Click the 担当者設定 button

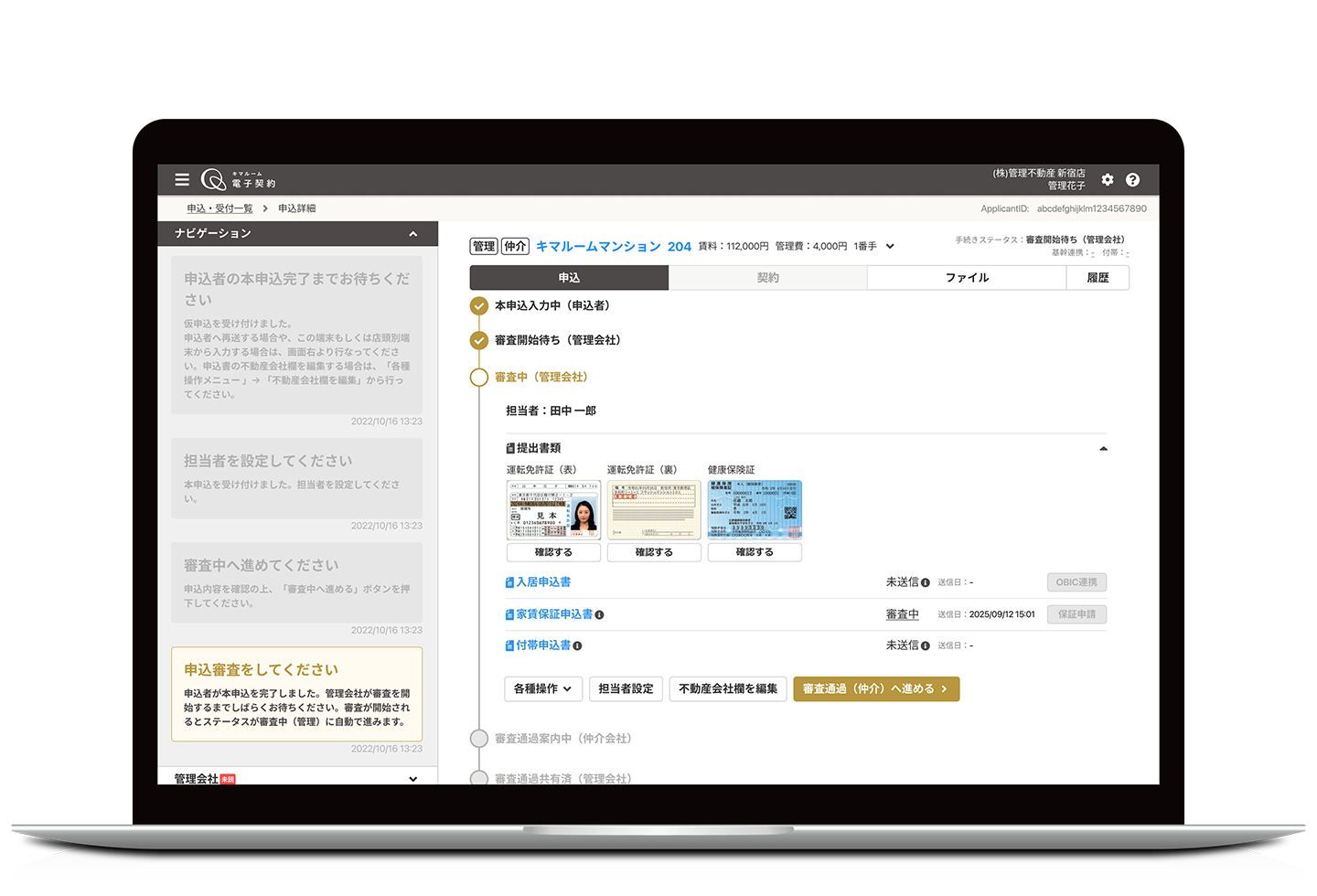626,689
